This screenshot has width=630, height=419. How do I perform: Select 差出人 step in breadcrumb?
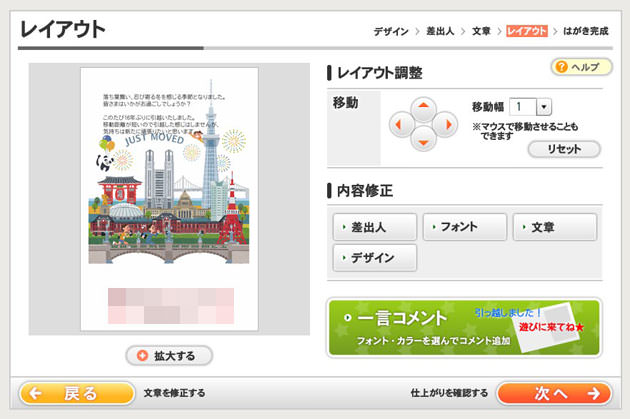(440, 31)
